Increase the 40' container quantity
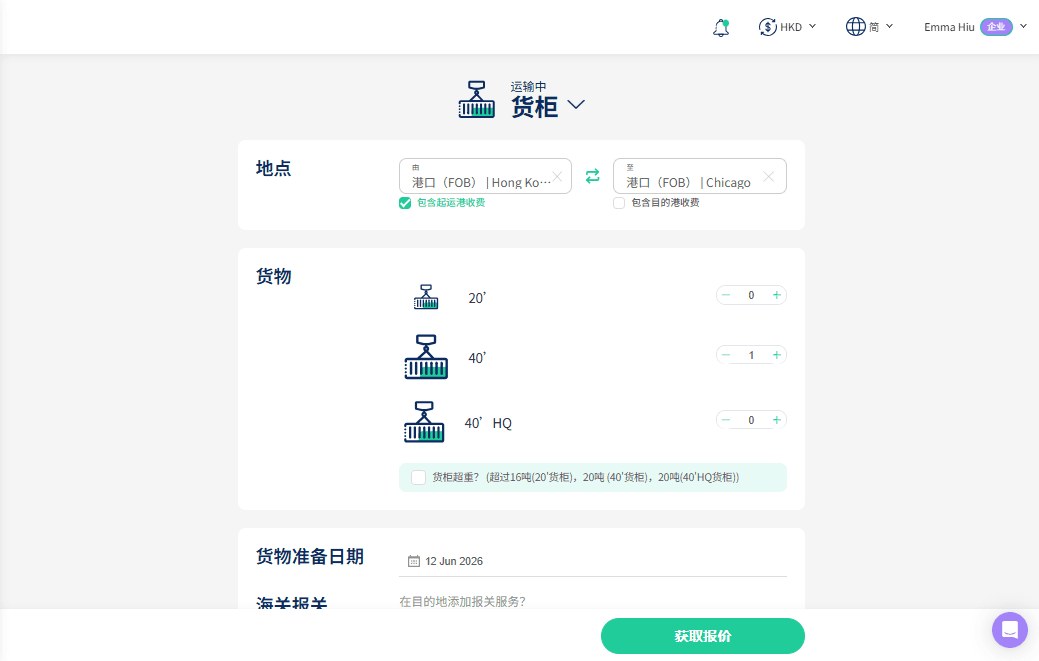Viewport: 1039px width, 661px height. (x=777, y=355)
